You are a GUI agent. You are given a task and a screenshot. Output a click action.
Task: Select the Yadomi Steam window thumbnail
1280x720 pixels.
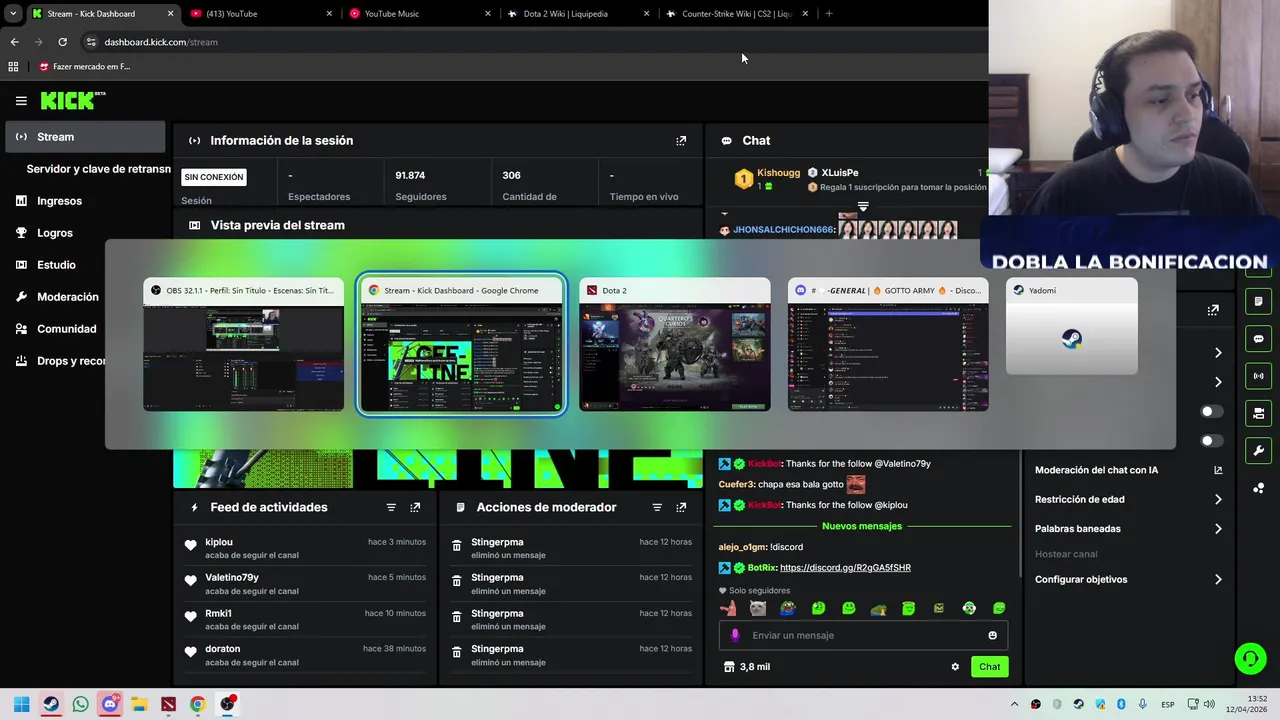point(1071,327)
